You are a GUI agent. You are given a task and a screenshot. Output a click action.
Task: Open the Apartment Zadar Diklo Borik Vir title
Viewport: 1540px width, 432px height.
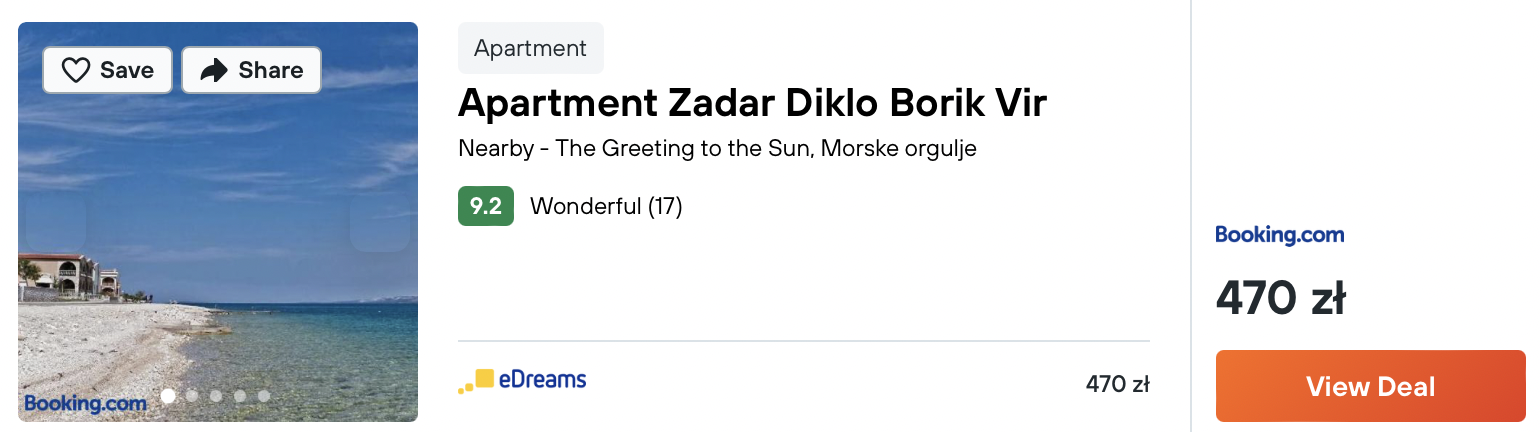tap(752, 103)
